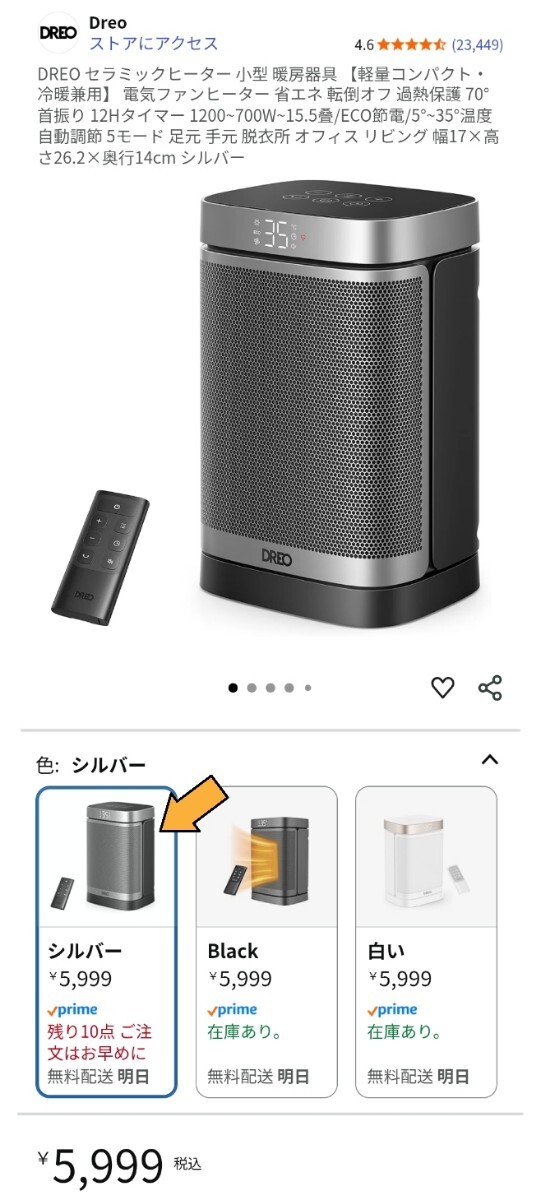550x1200 pixels.
Task: Jump to second image carousel dot
Action: [x=252, y=688]
